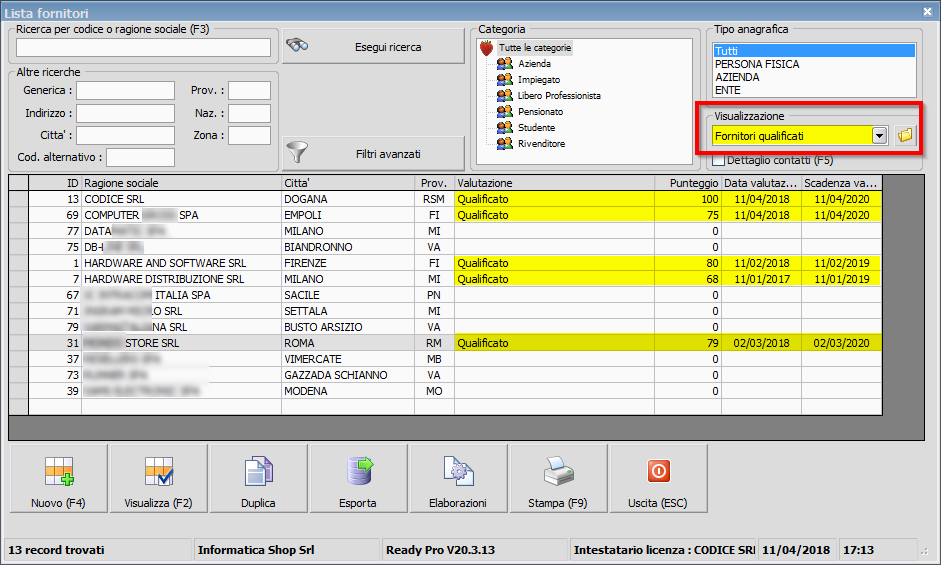Exit using the Uscita (ESC) button
This screenshot has width=941, height=565.
coord(658,479)
